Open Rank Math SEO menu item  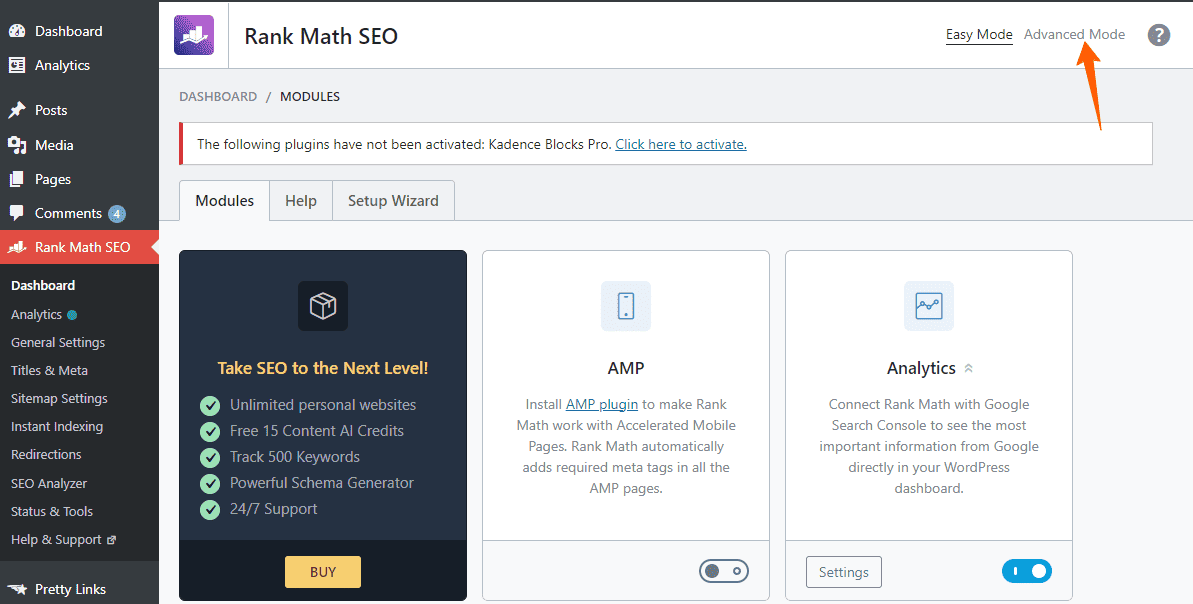(79, 247)
